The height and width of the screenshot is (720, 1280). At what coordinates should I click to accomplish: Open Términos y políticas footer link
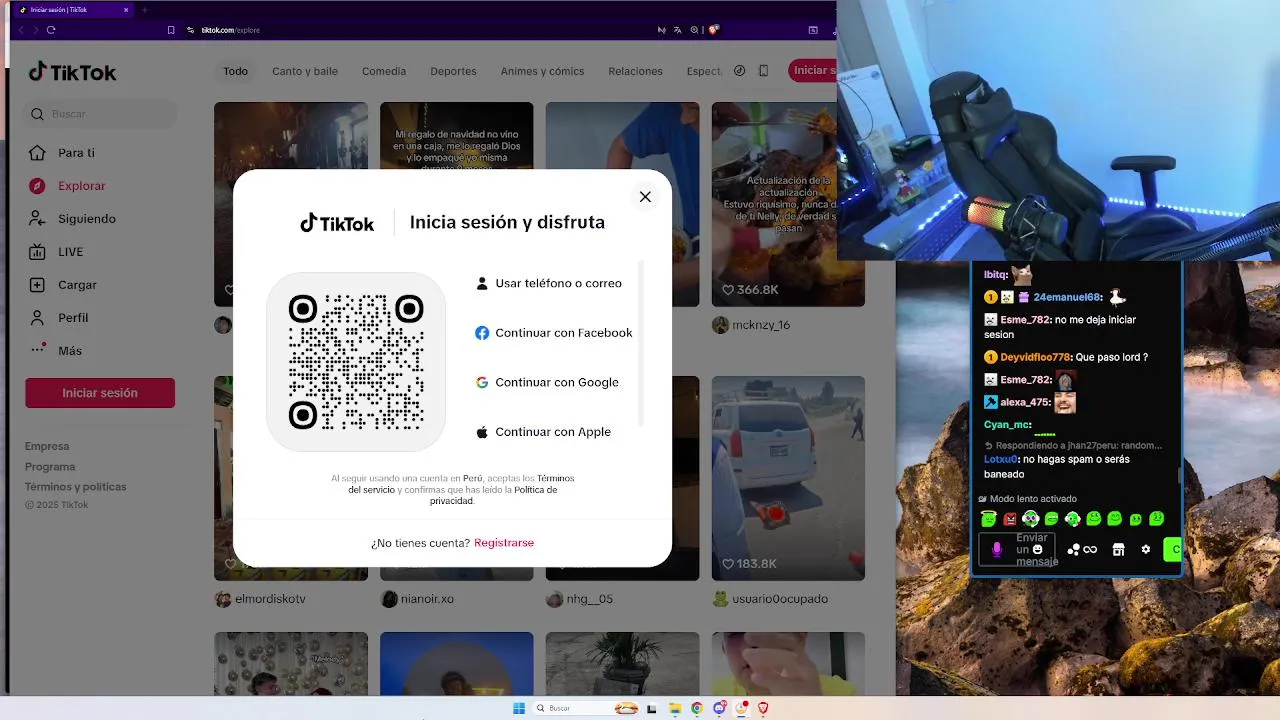[76, 487]
